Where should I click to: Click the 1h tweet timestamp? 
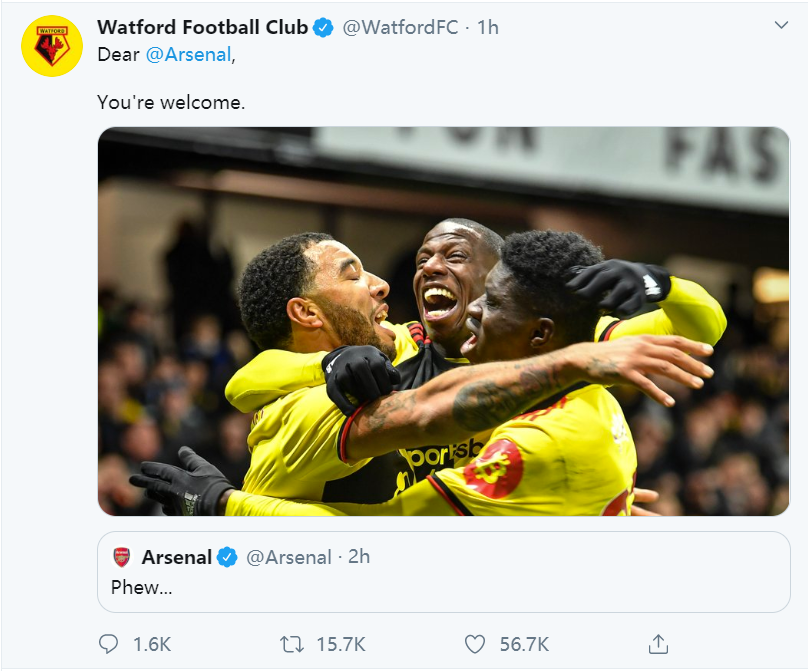pos(487,28)
